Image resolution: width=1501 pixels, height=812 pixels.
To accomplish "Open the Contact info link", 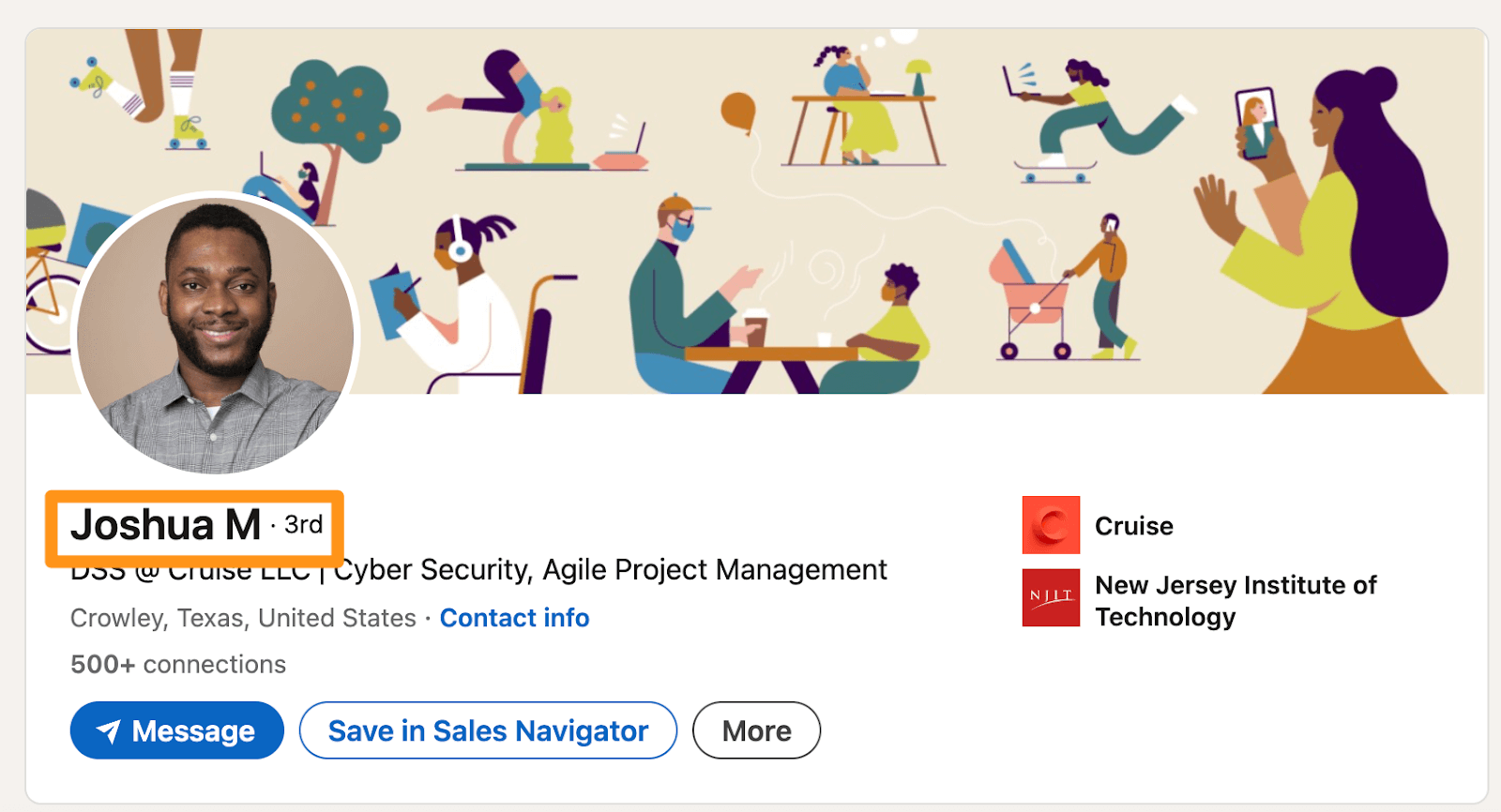I will [514, 618].
